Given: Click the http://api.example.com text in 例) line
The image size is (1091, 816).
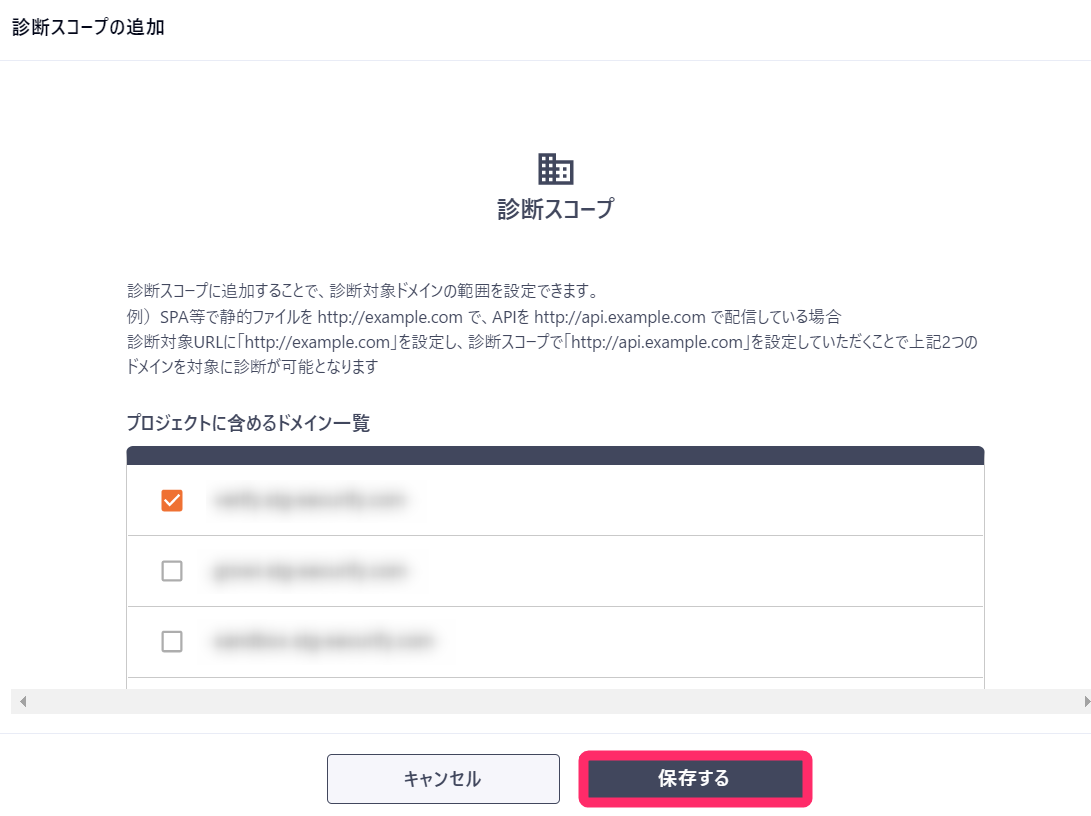Looking at the screenshot, I should pos(620,317).
